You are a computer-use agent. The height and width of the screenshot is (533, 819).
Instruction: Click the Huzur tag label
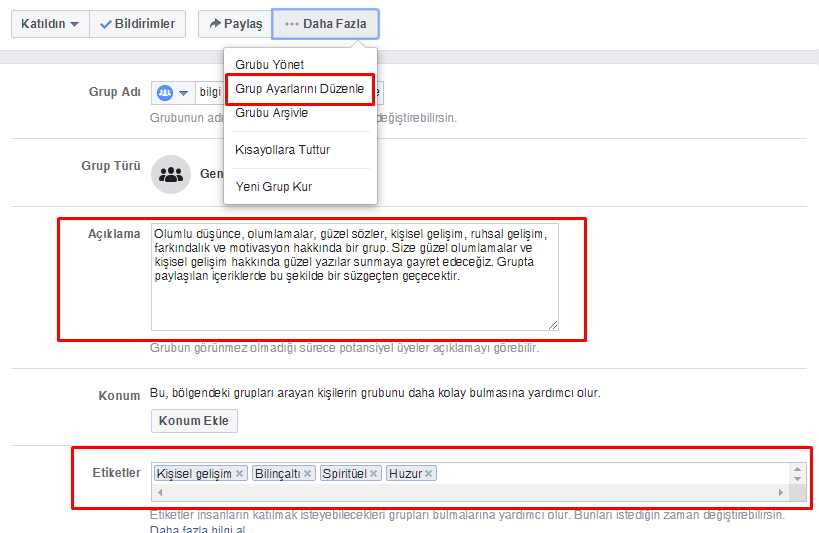coord(405,473)
